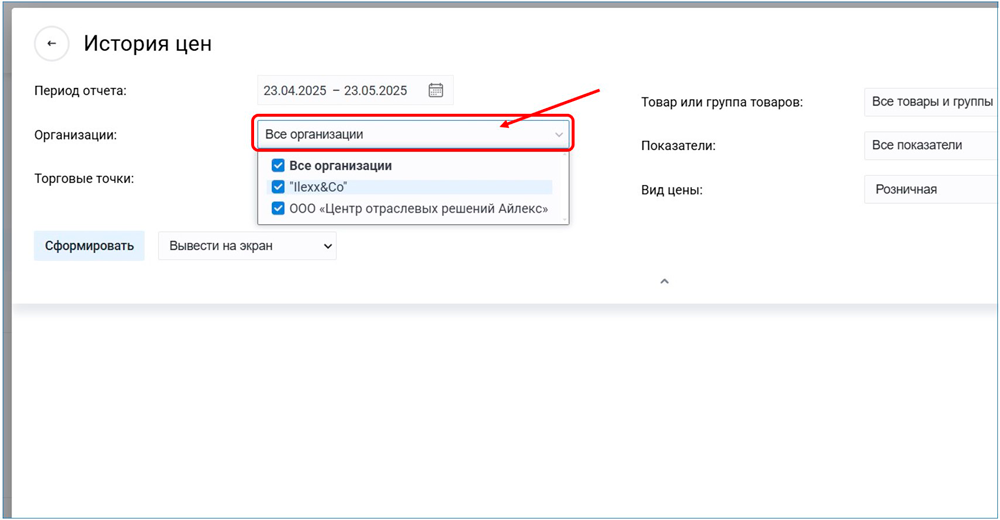Click the 'Товар или группа товаров:' label
This screenshot has width=1000, height=520.
(x=722, y=102)
